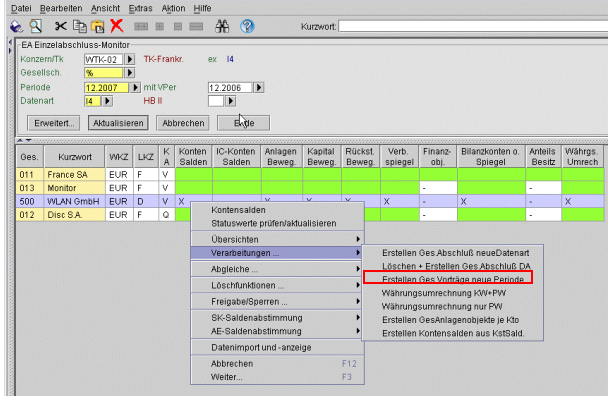This screenshot has height=396, width=610.
Task: Choose Währungsumrechnung KW+PW
Action: [453, 293]
